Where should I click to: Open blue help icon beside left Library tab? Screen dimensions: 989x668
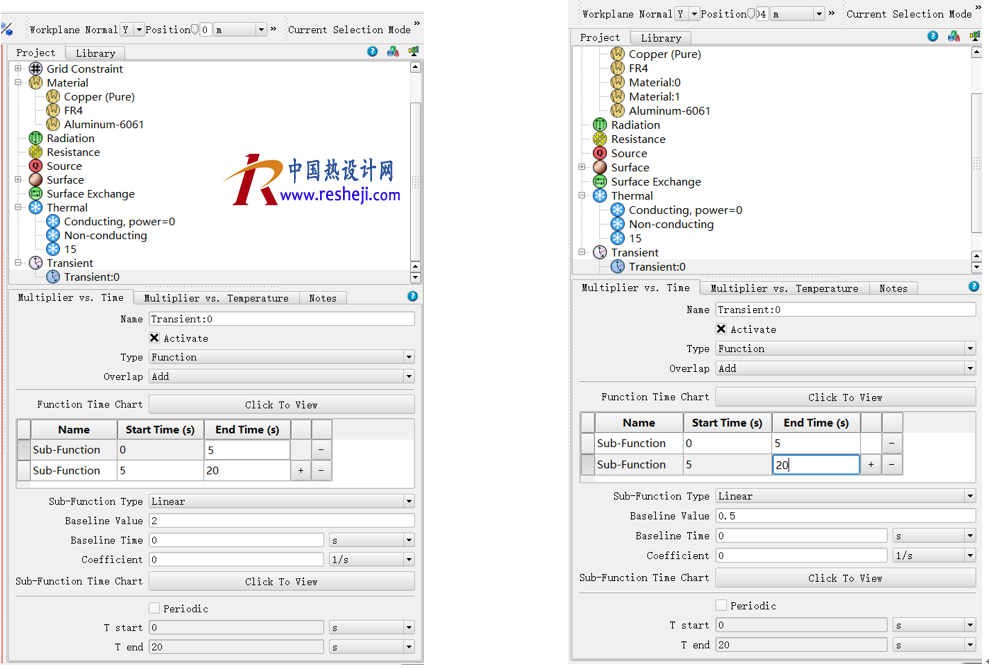click(372, 52)
